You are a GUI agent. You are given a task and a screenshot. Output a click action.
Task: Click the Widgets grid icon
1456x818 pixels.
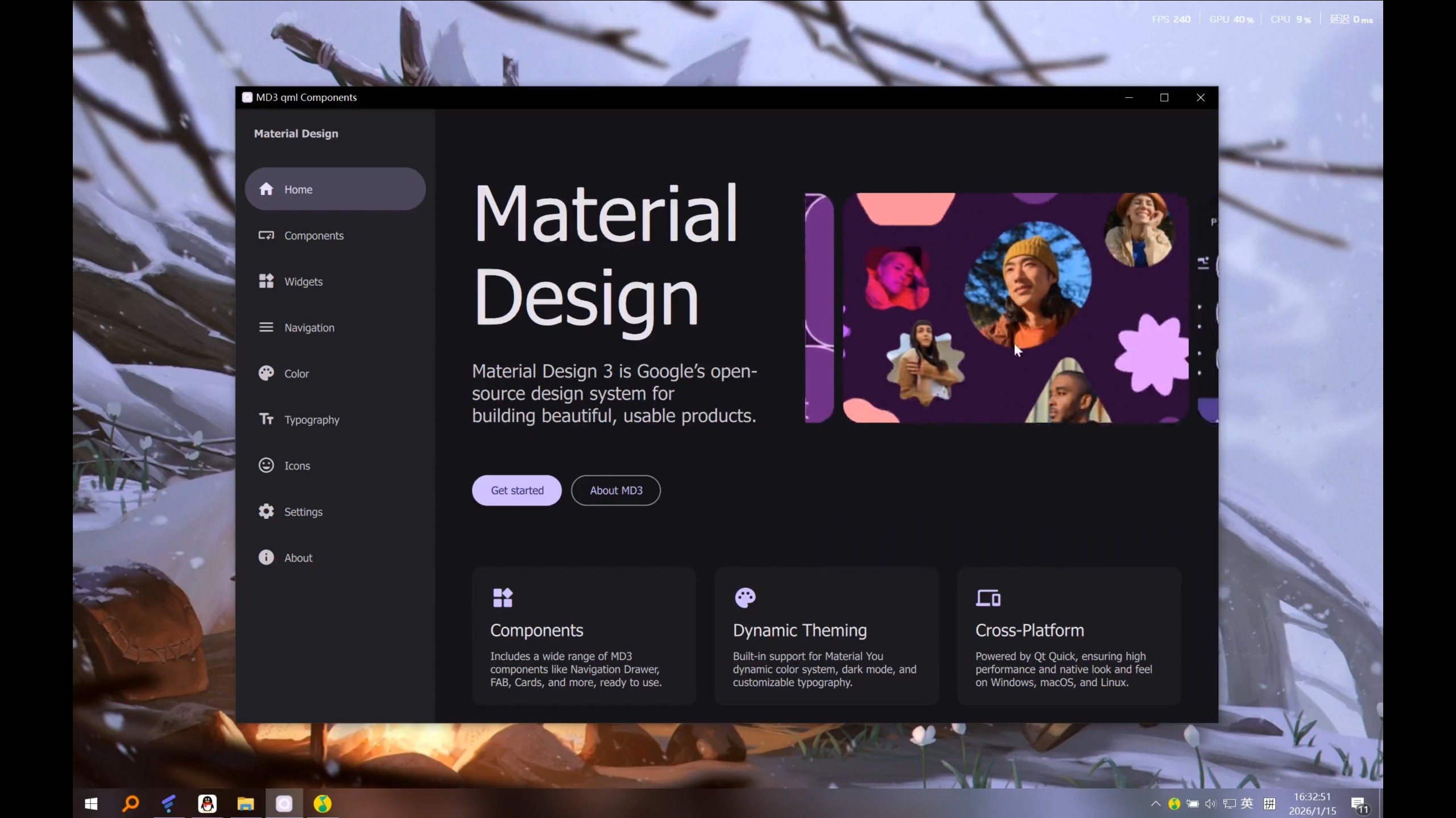pyautogui.click(x=266, y=281)
